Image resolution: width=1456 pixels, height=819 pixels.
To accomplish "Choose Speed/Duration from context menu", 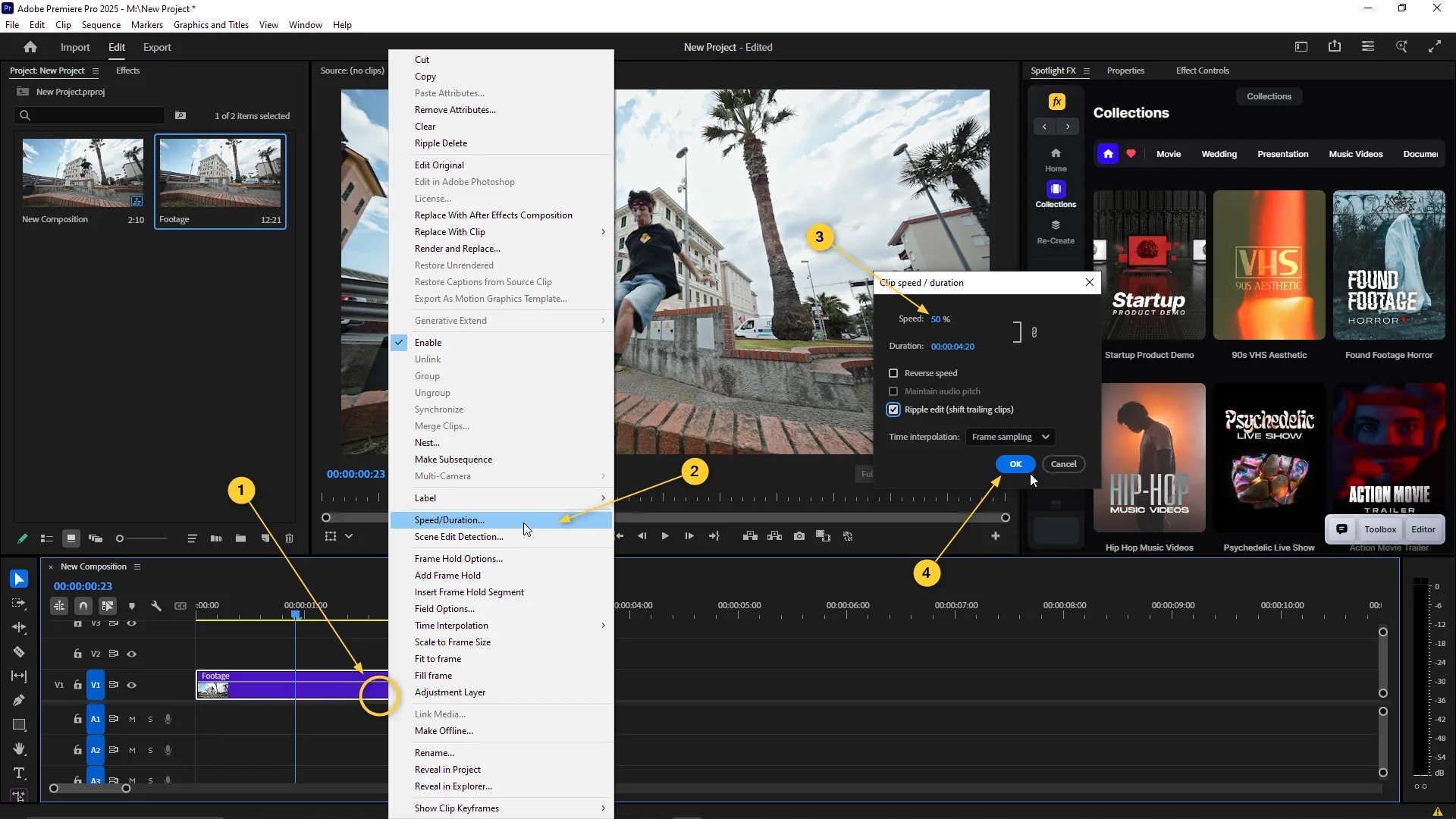I will [x=501, y=520].
